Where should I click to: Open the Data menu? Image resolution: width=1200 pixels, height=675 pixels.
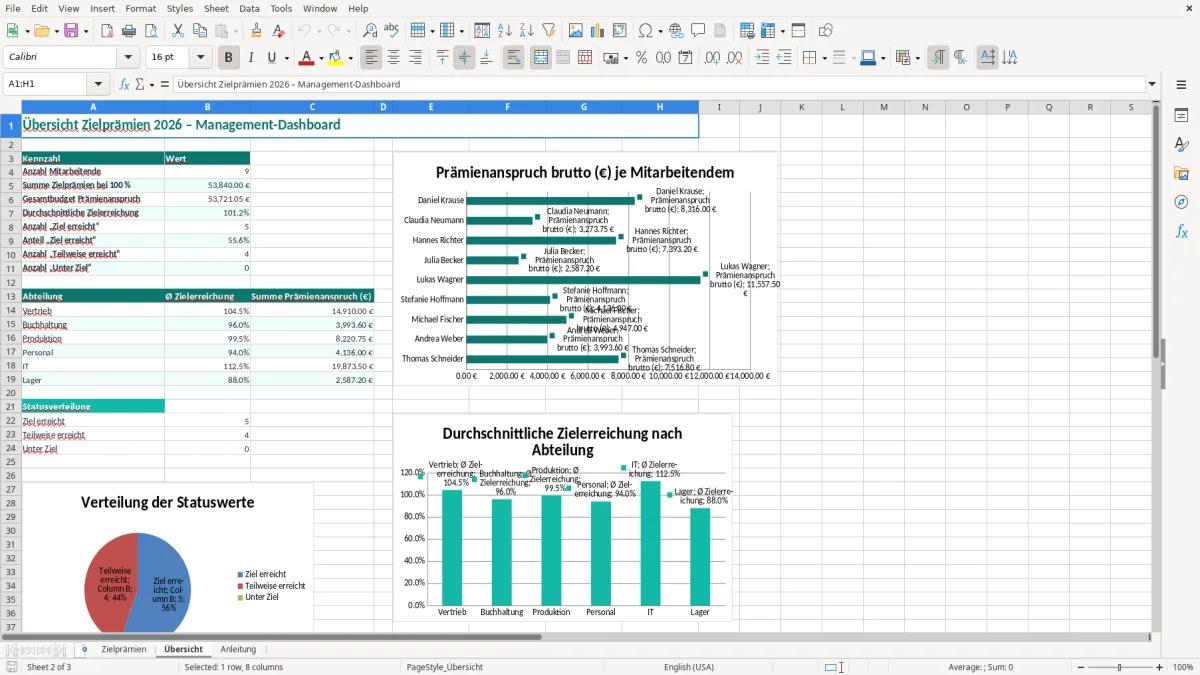249,8
